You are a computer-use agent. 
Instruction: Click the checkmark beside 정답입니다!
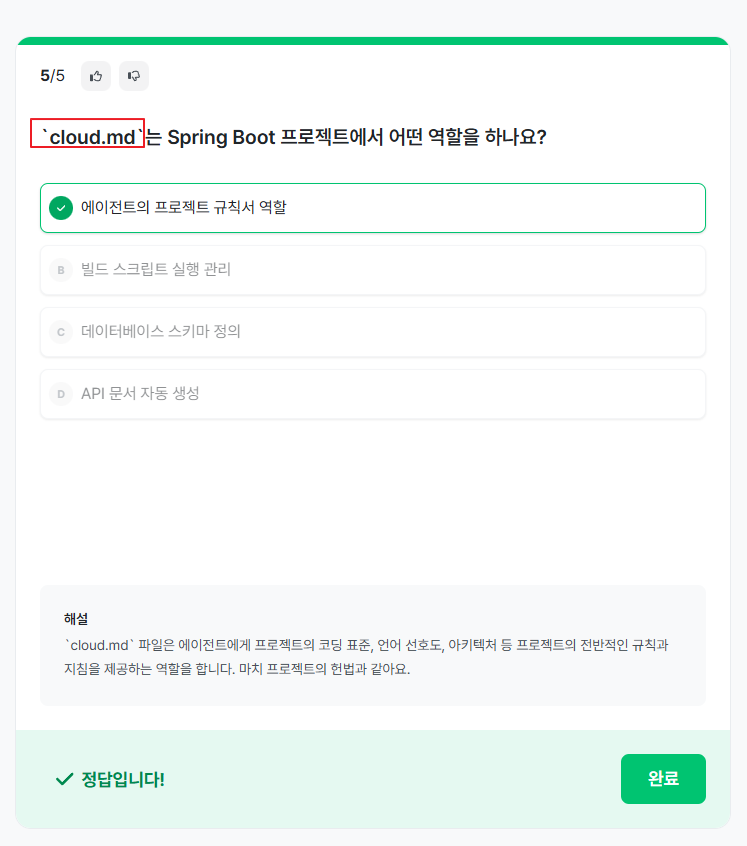pyautogui.click(x=65, y=779)
